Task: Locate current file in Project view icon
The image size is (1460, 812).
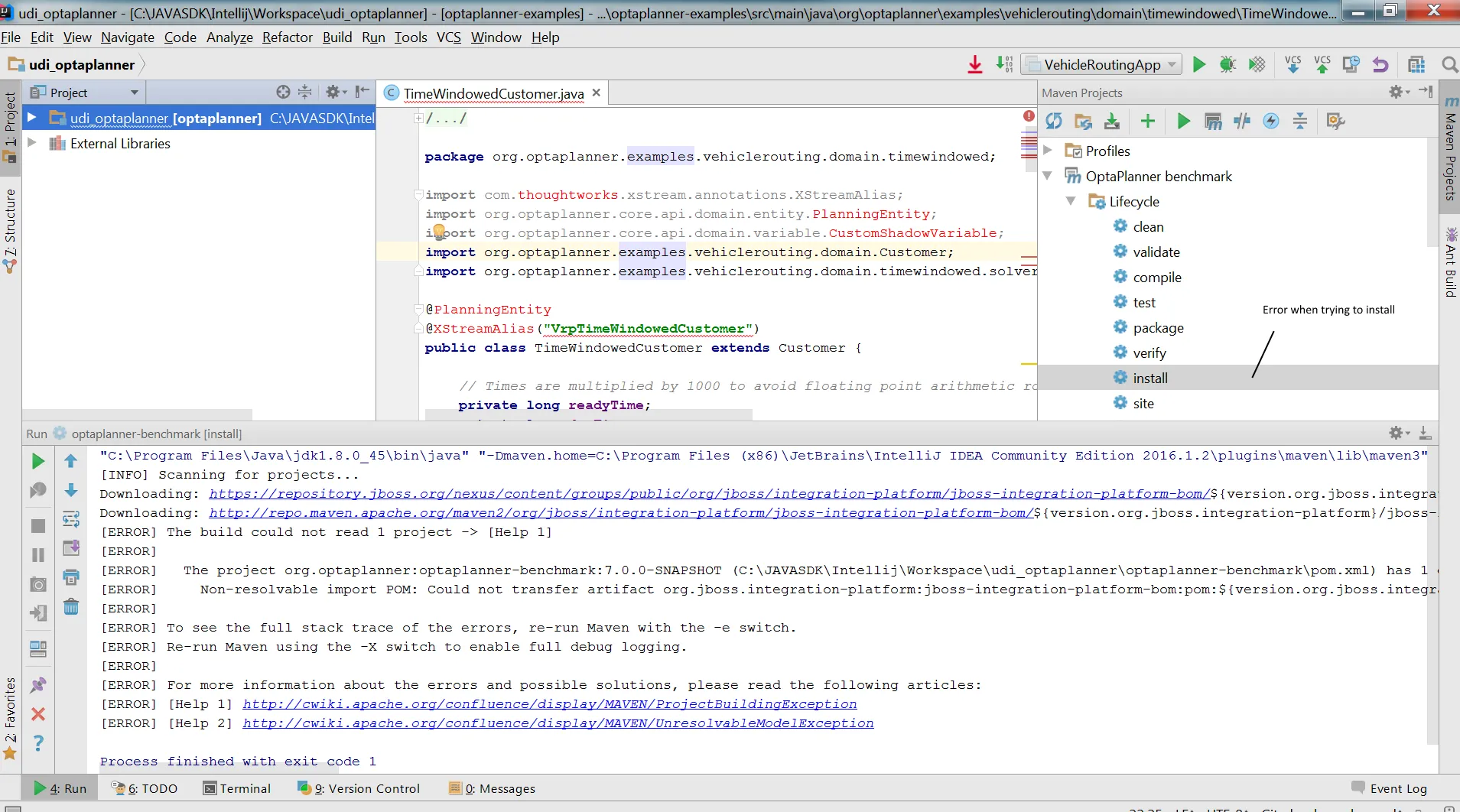Action: pyautogui.click(x=284, y=92)
